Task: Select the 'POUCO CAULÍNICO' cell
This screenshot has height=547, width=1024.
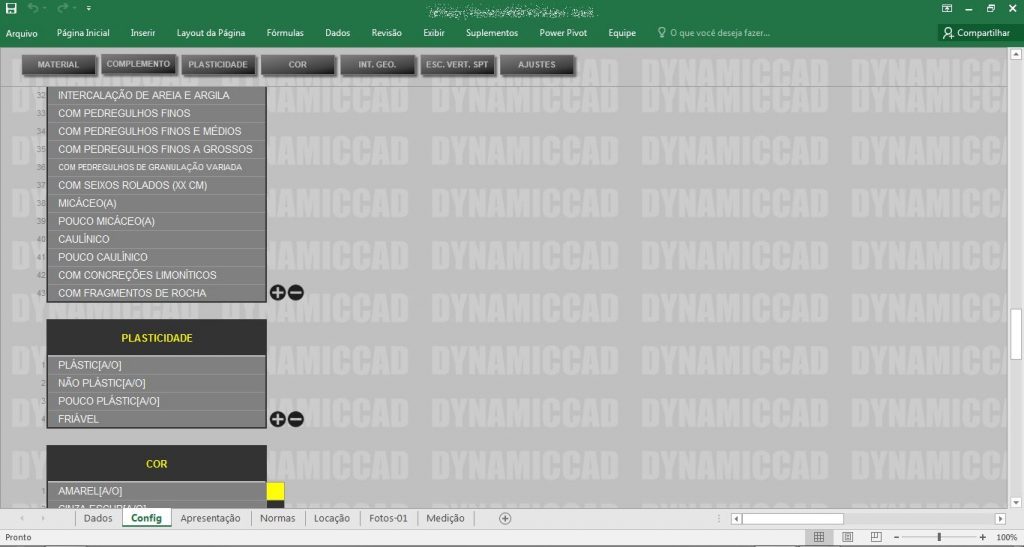Action: coord(157,257)
